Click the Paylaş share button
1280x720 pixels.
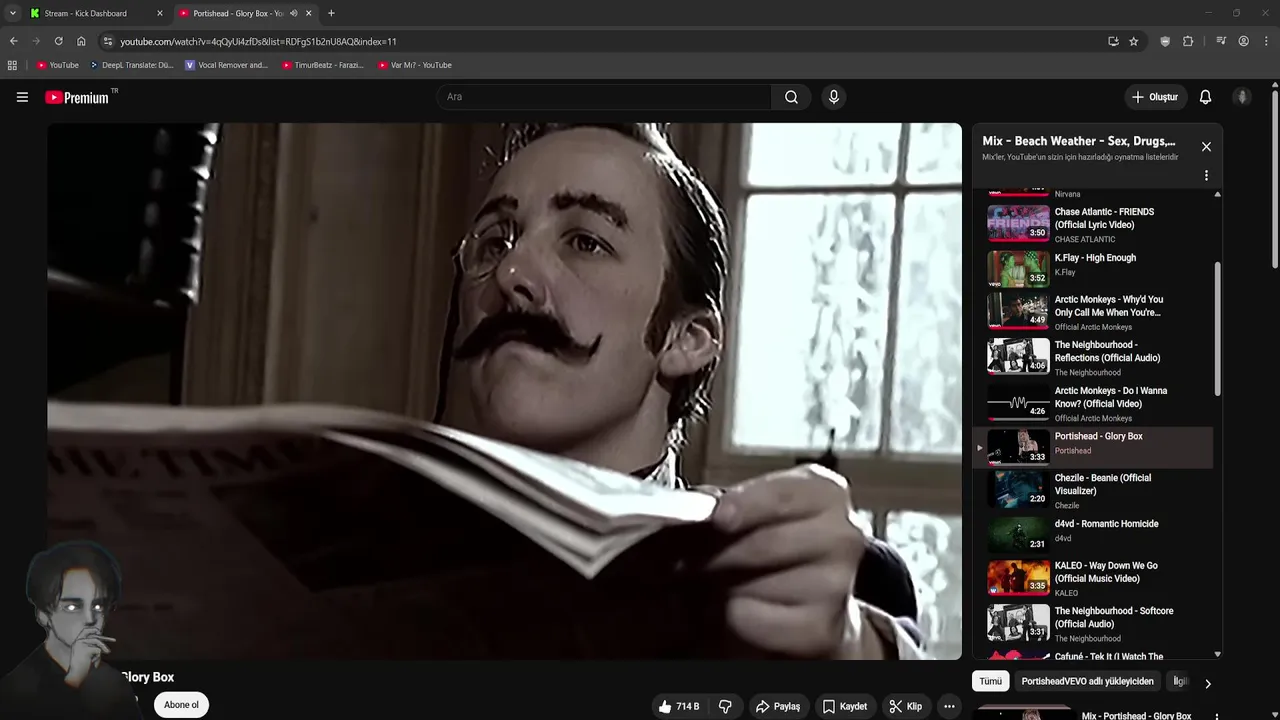pos(778,706)
